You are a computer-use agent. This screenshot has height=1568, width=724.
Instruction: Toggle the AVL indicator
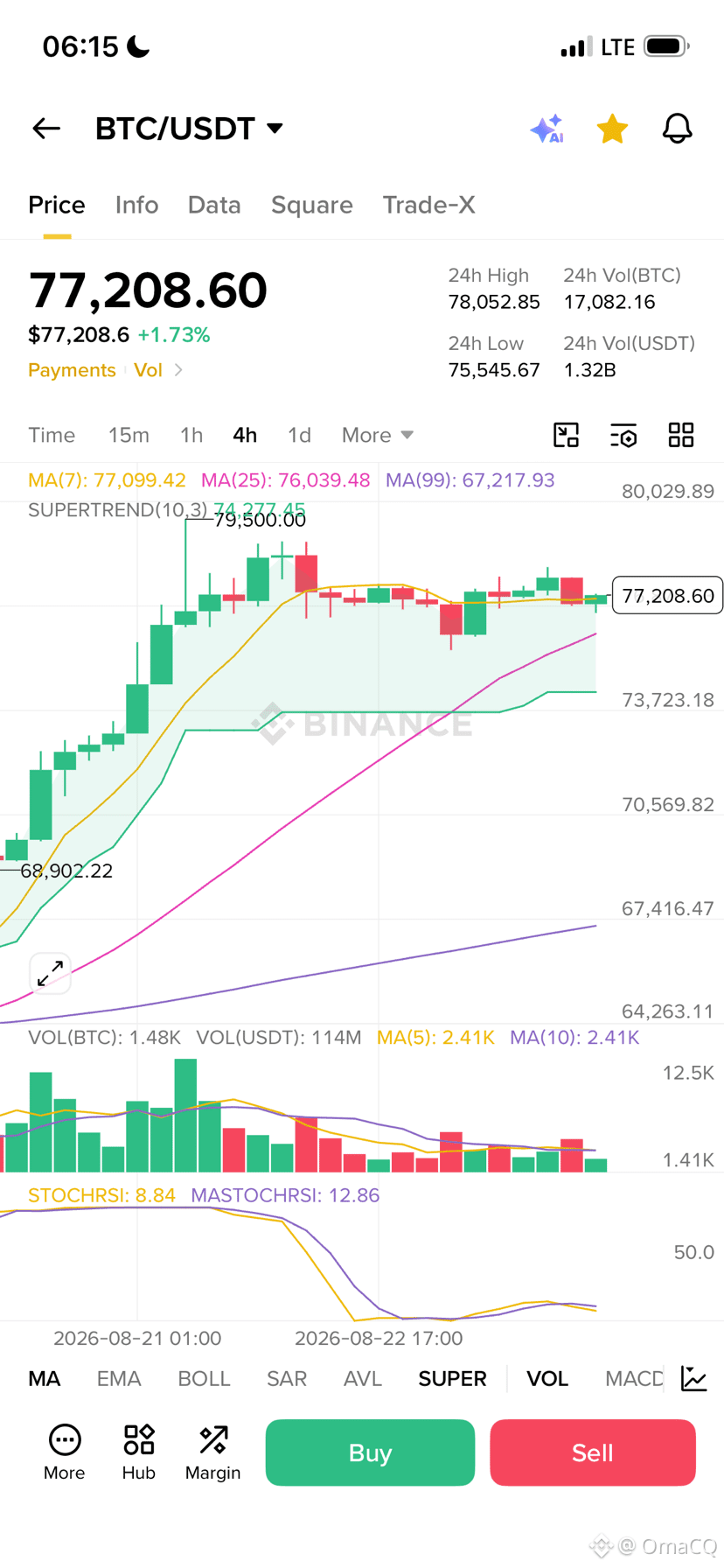tap(363, 1379)
